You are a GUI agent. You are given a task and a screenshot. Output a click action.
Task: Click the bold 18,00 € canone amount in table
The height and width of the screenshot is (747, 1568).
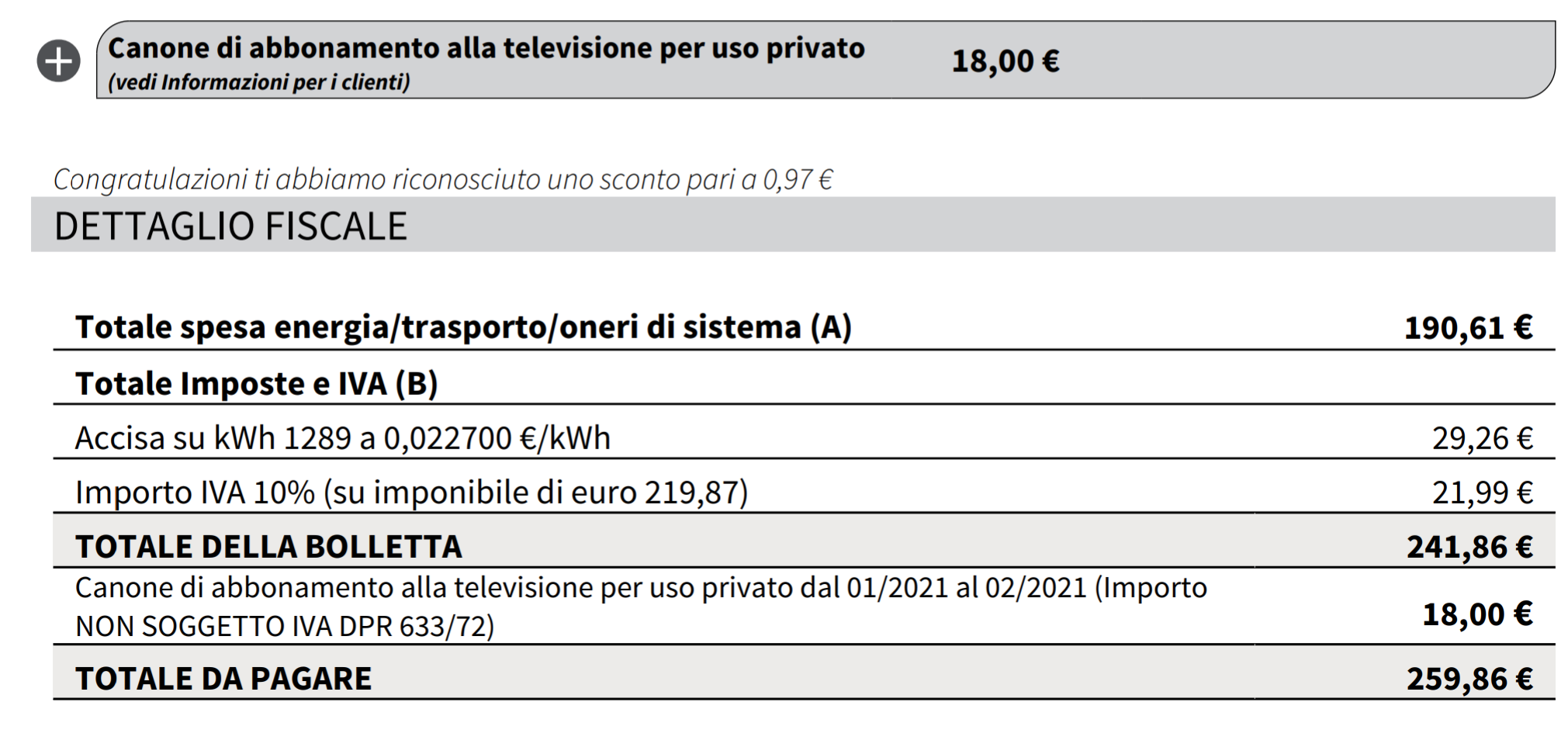(1477, 614)
